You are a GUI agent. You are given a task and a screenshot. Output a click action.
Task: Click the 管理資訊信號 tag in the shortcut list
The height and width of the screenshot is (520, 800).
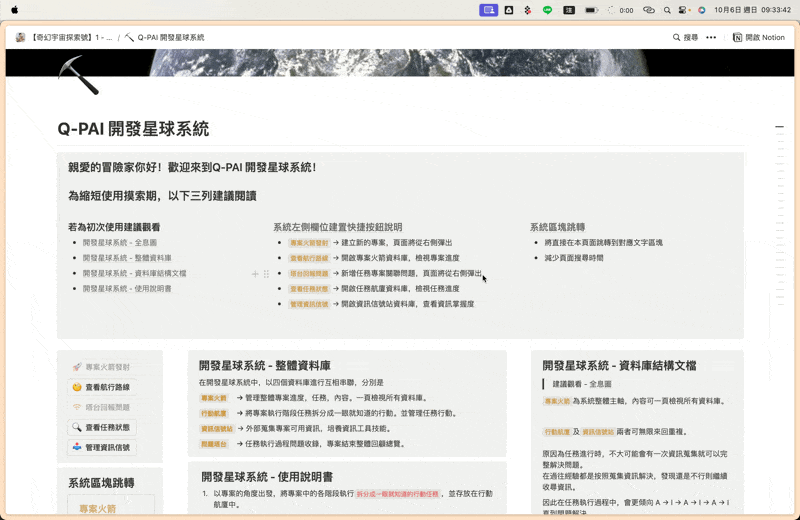pyautogui.click(x=309, y=304)
